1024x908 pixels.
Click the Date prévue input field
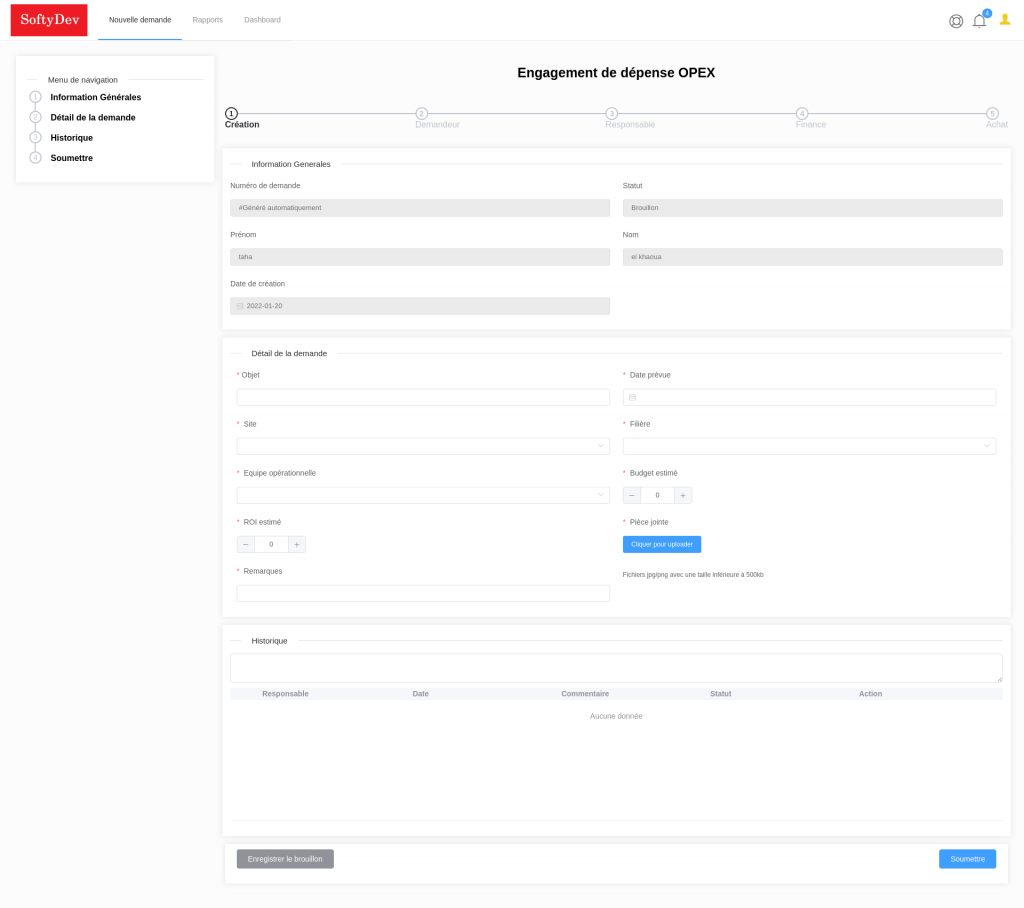809,397
